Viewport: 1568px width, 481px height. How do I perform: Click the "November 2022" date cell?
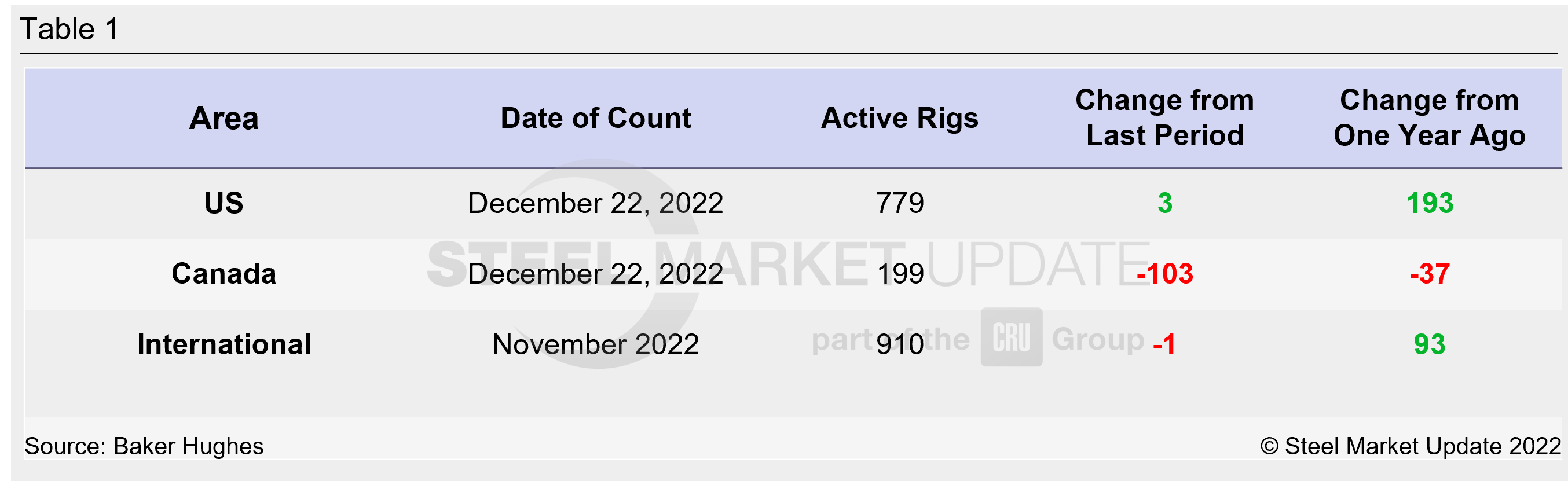click(595, 344)
